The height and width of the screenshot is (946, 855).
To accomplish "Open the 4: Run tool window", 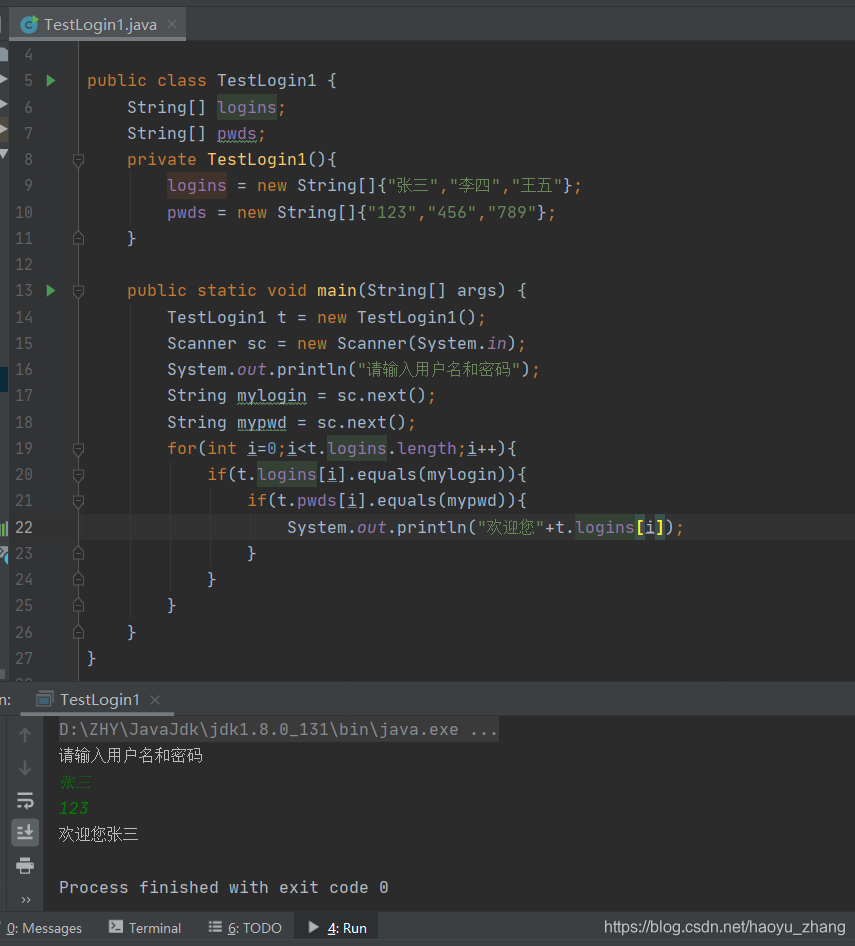I will (337, 928).
